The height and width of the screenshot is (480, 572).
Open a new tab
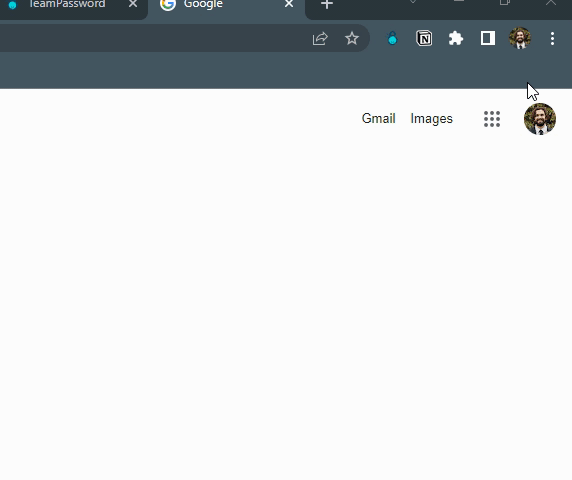[327, 4]
